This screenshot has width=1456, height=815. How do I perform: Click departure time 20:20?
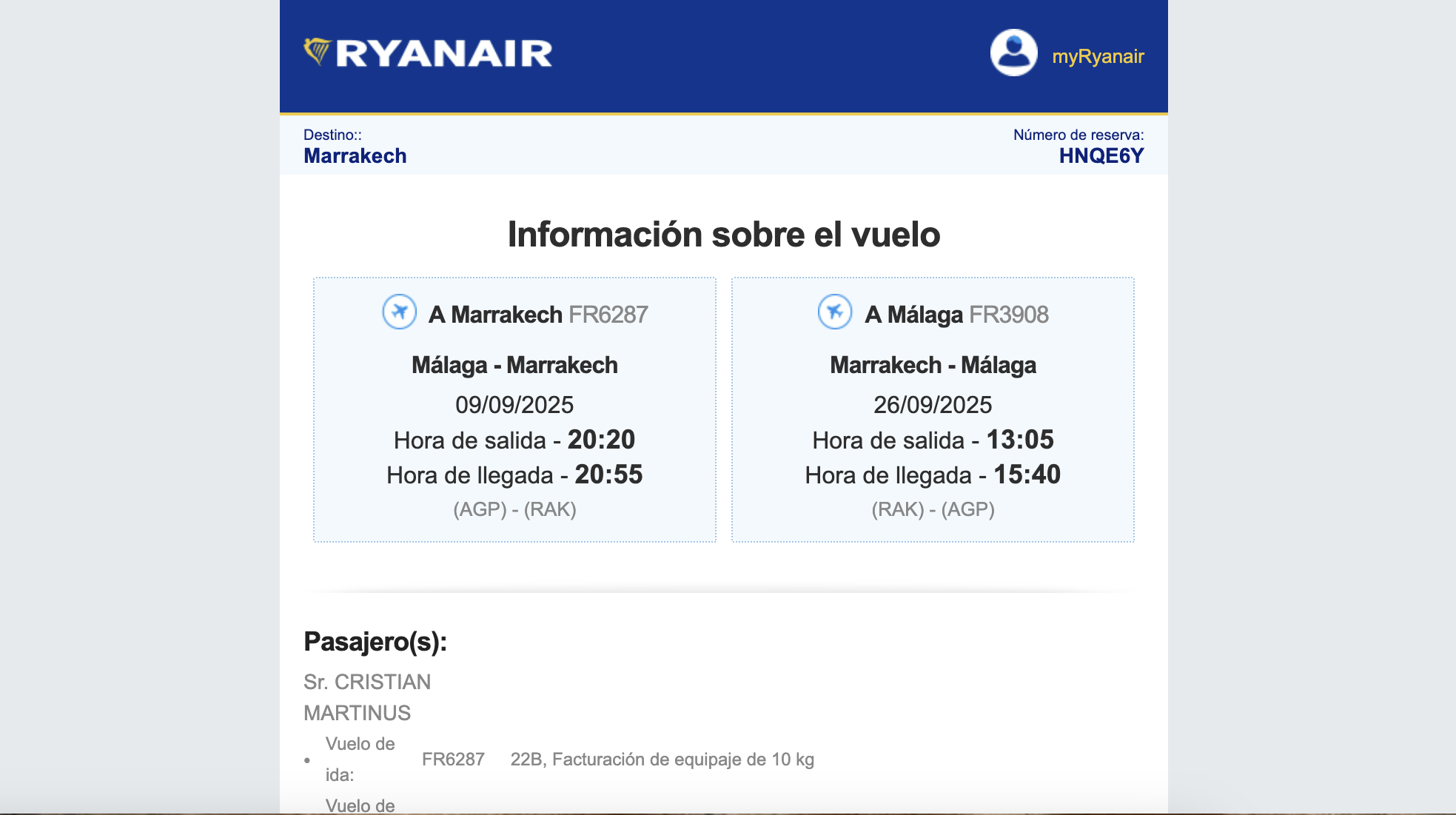(601, 440)
